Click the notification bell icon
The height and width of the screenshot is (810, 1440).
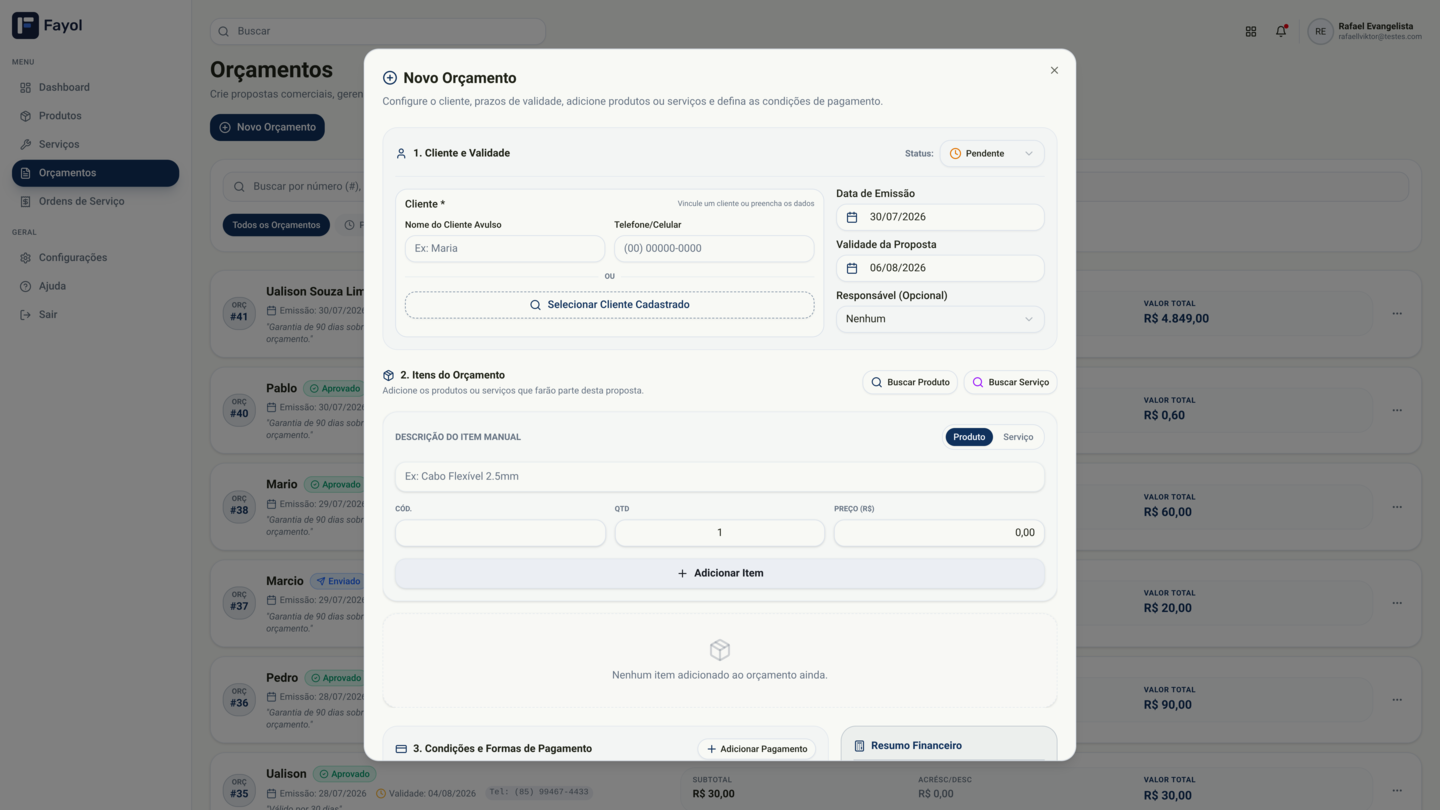1281,31
